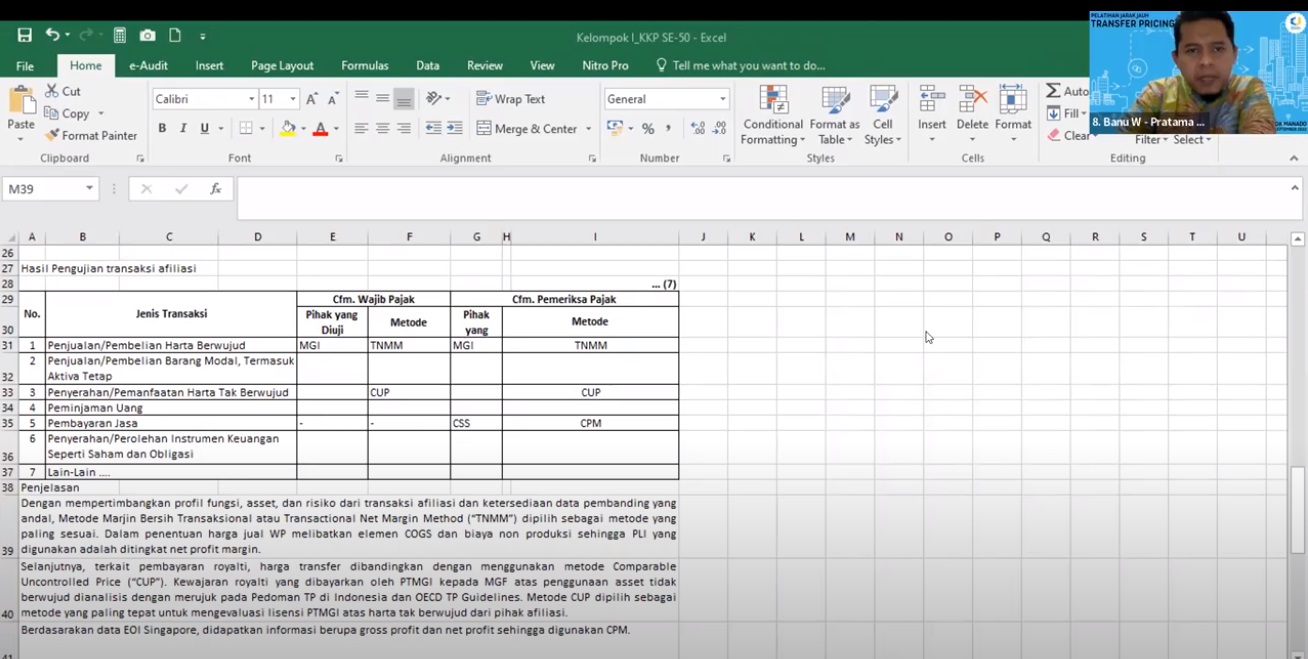Open the font name dropdown Calibri
1308x659 pixels.
252,99
